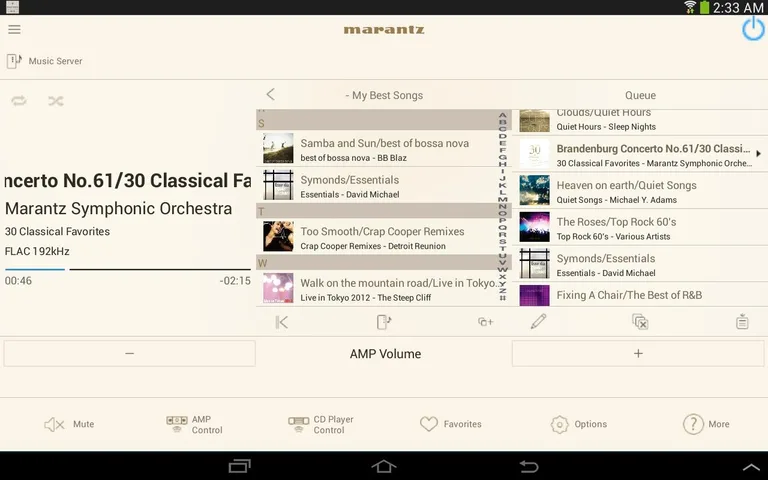768x480 pixels.
Task: Increase AMP volume with plus button
Action: pos(638,353)
